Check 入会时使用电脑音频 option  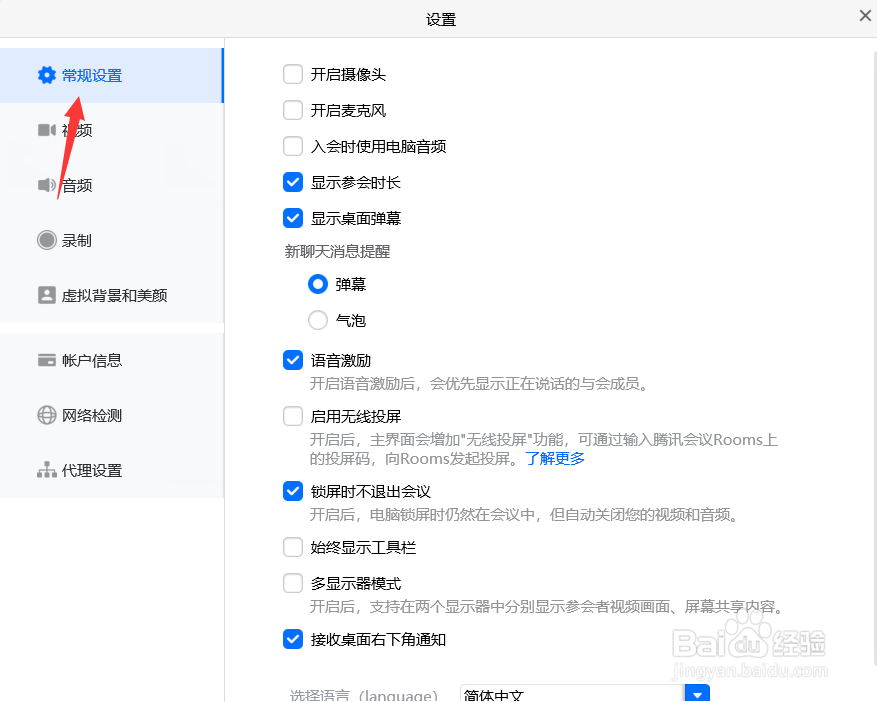click(293, 146)
